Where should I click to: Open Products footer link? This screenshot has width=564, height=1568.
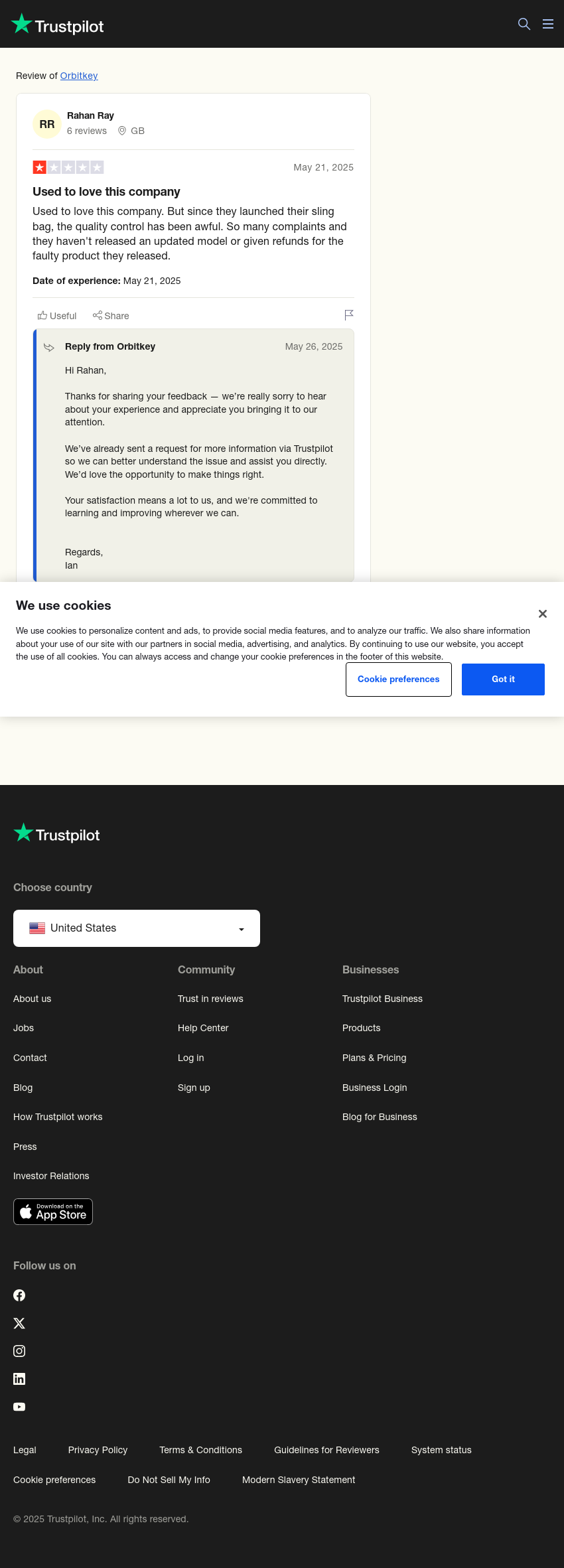coord(361,1028)
